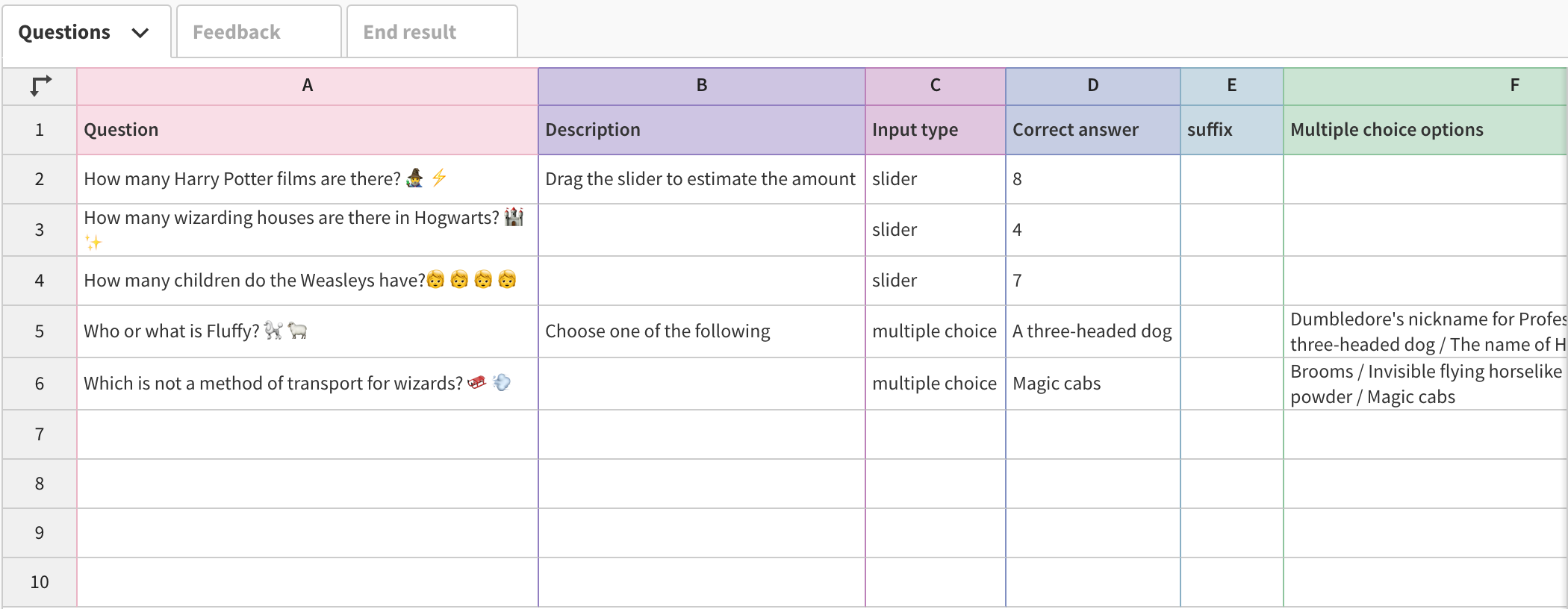Image resolution: width=1568 pixels, height=609 pixels.
Task: Click the 'suffix' header cell
Action: [x=1232, y=130]
